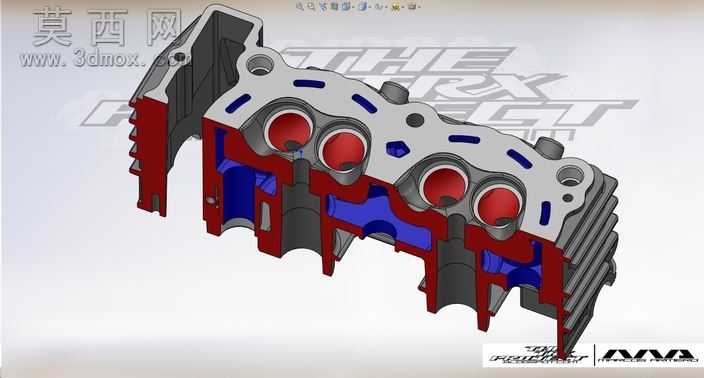This screenshot has height=378, width=704.
Task: Expand the Display Style dropdown arrow
Action: (370, 7)
